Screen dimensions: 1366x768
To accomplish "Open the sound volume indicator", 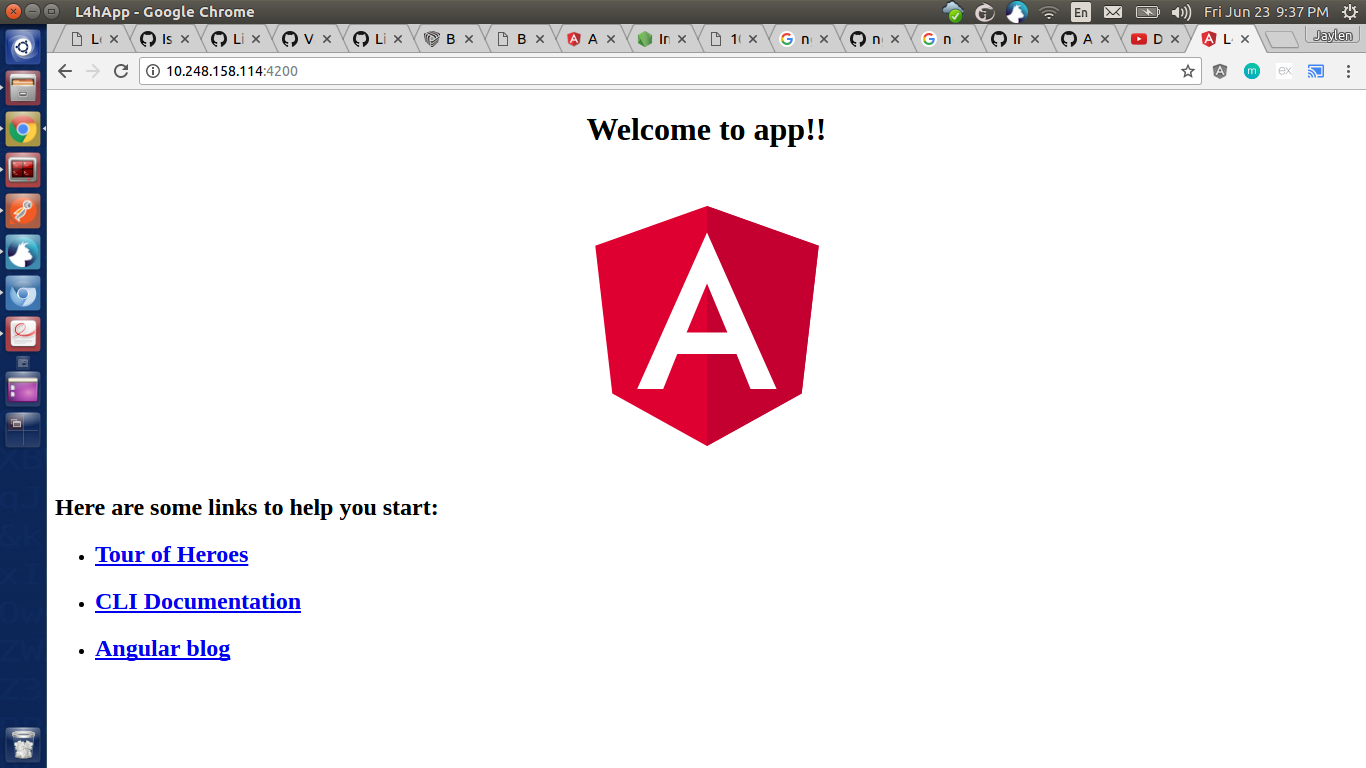I will (1181, 12).
